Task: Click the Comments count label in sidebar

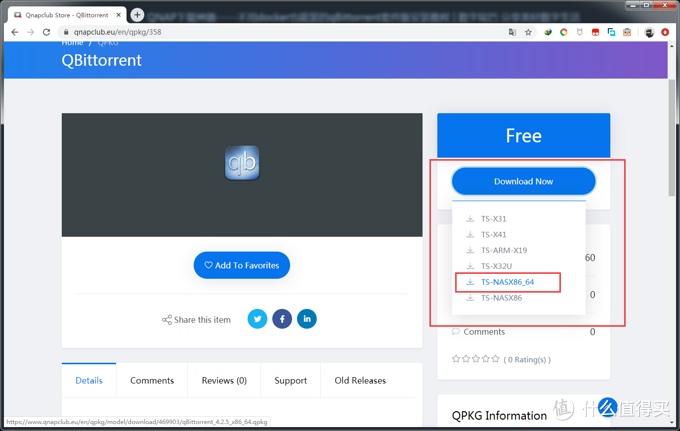Action: [x=484, y=332]
